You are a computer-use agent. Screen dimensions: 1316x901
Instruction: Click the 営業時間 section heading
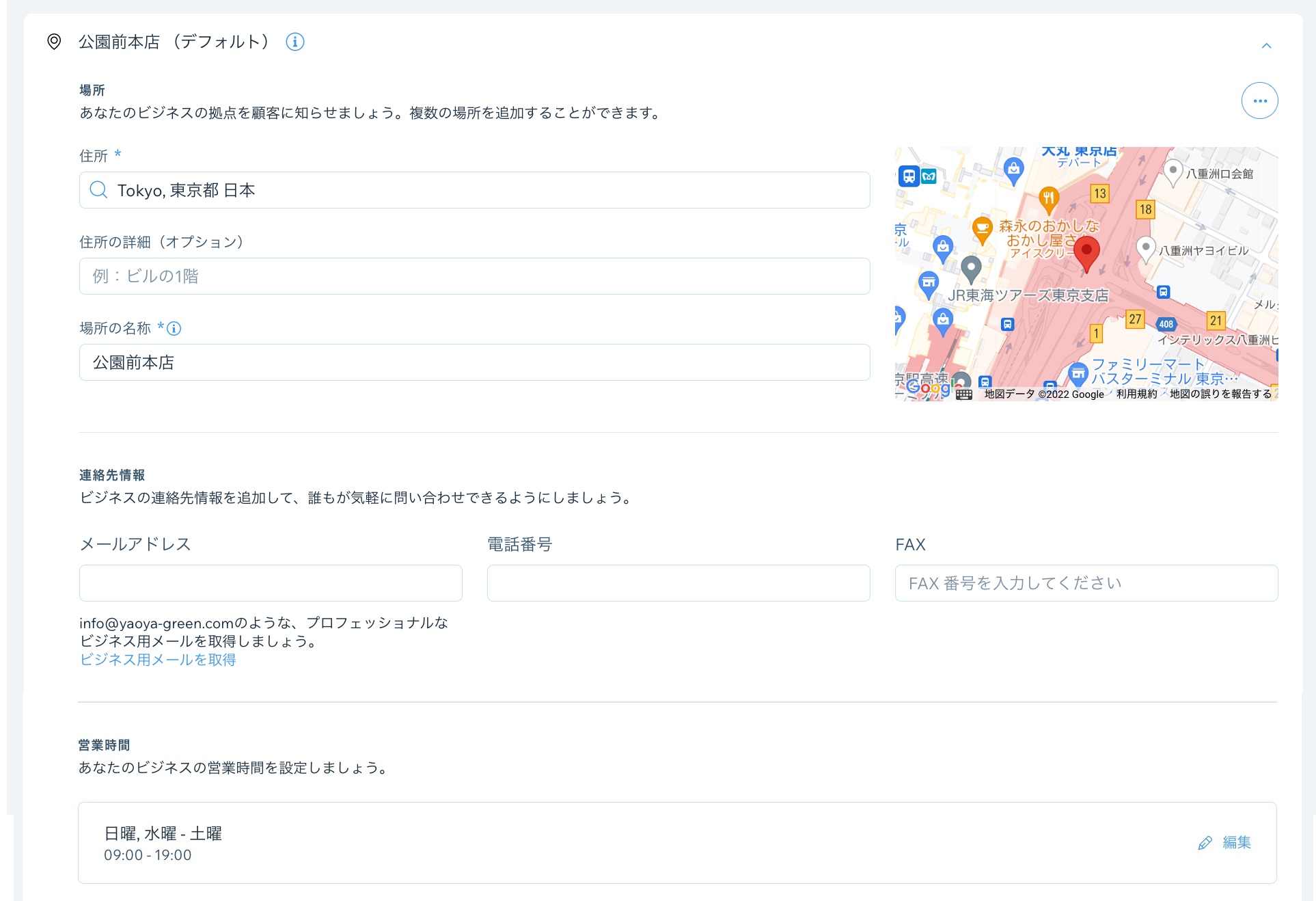(104, 745)
